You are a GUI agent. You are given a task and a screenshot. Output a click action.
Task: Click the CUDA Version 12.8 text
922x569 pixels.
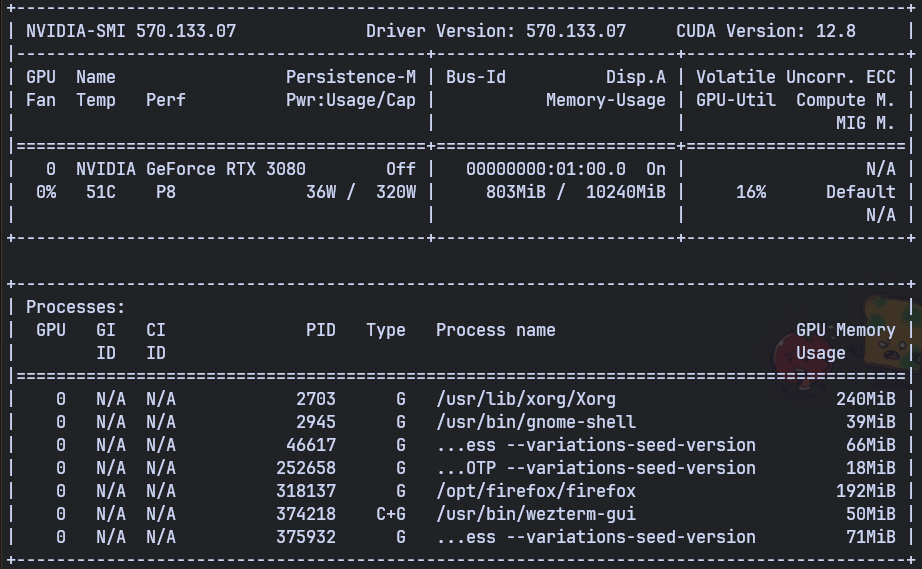(x=765, y=31)
